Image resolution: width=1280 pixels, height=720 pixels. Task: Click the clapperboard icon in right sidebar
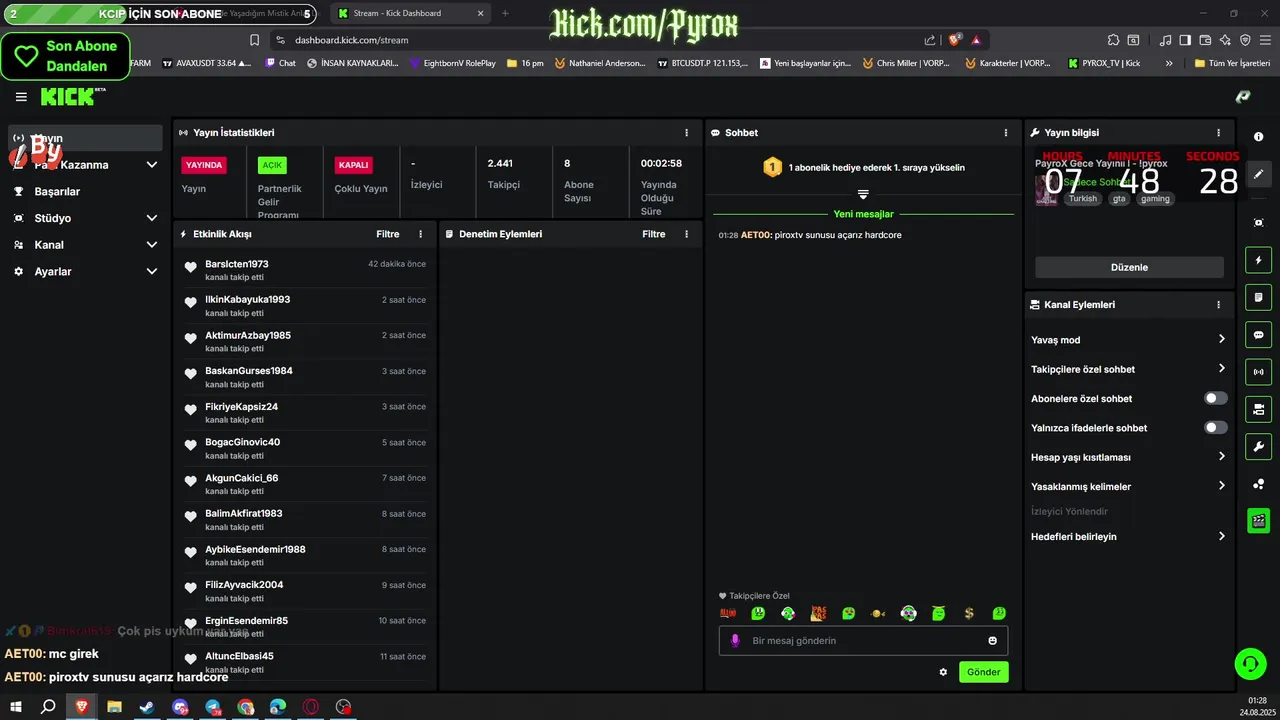1259,520
